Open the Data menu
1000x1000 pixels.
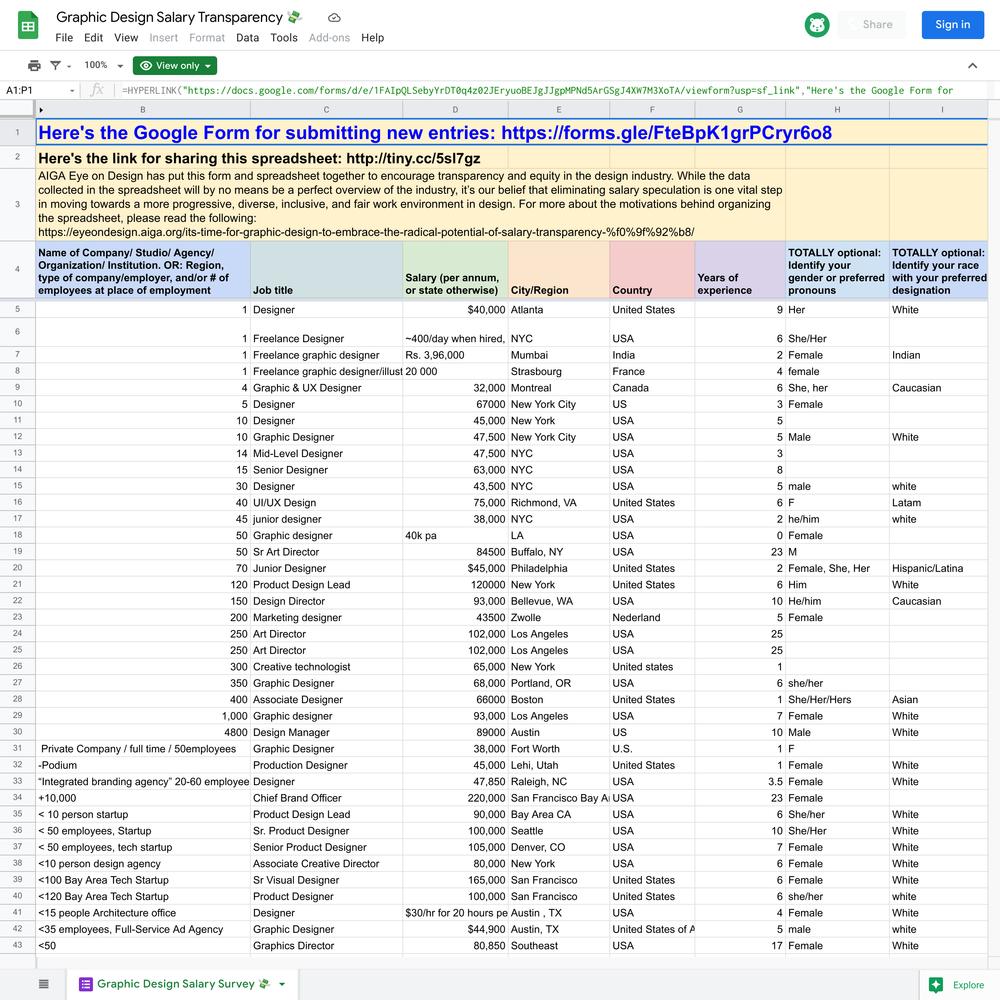247,38
